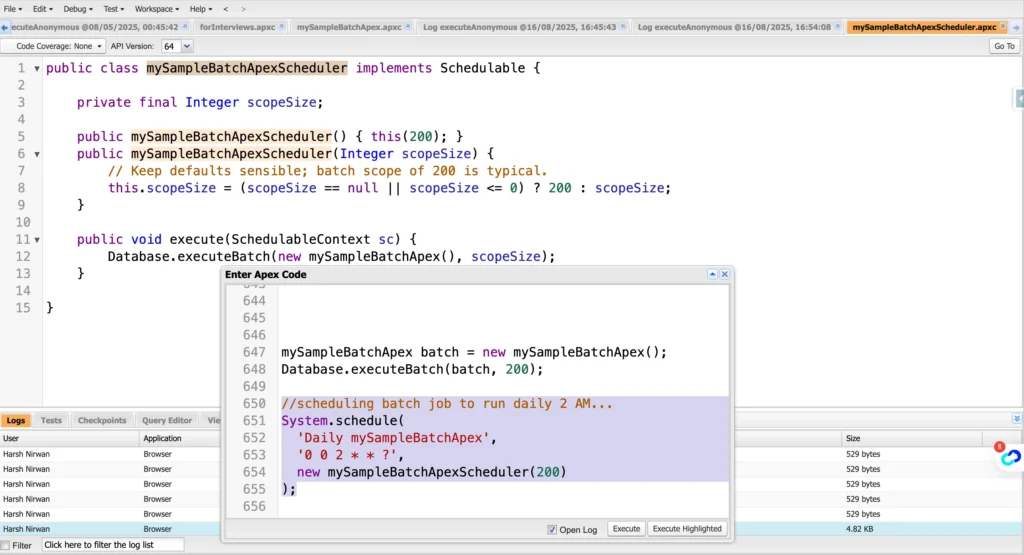The image size is (1024, 555).
Task: Open the File menu
Action: click(12, 9)
